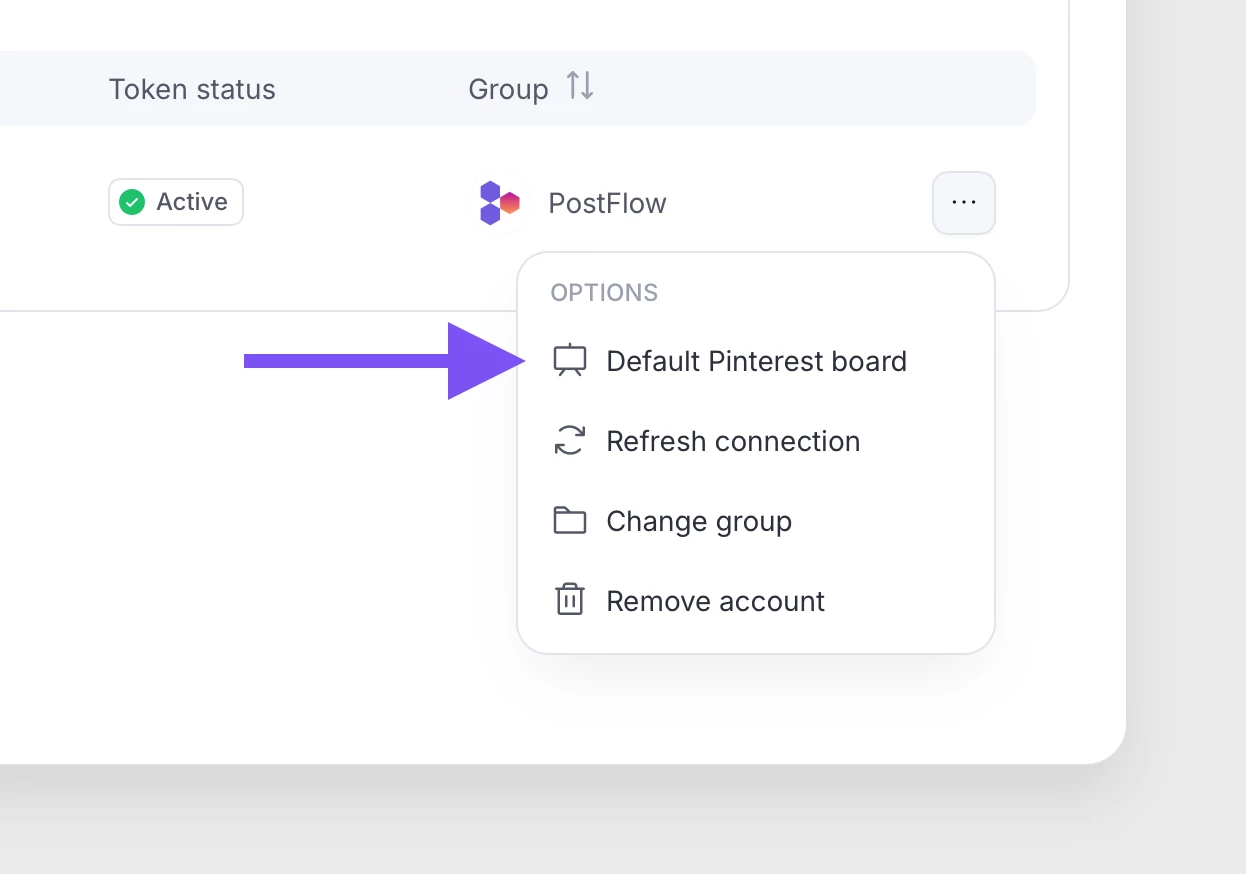Click the green checkmark status icon
Screen dimensions: 1246x874
pos(132,202)
